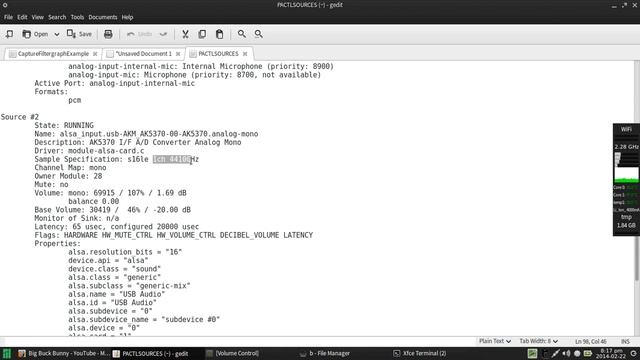Screen dimensions: 640x360
Task: Click the 'Channel Map: mono' line
Action: pyautogui.click(x=70, y=168)
